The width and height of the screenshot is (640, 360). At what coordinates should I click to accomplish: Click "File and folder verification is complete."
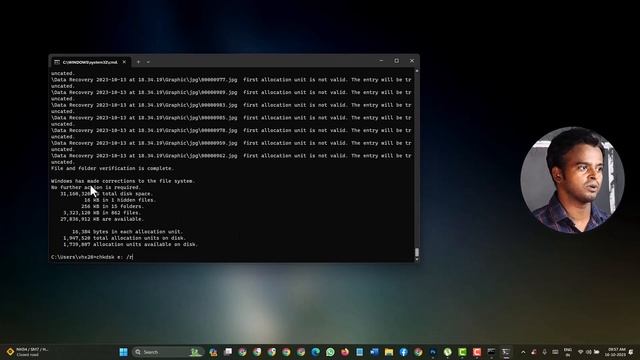pyautogui.click(x=112, y=168)
